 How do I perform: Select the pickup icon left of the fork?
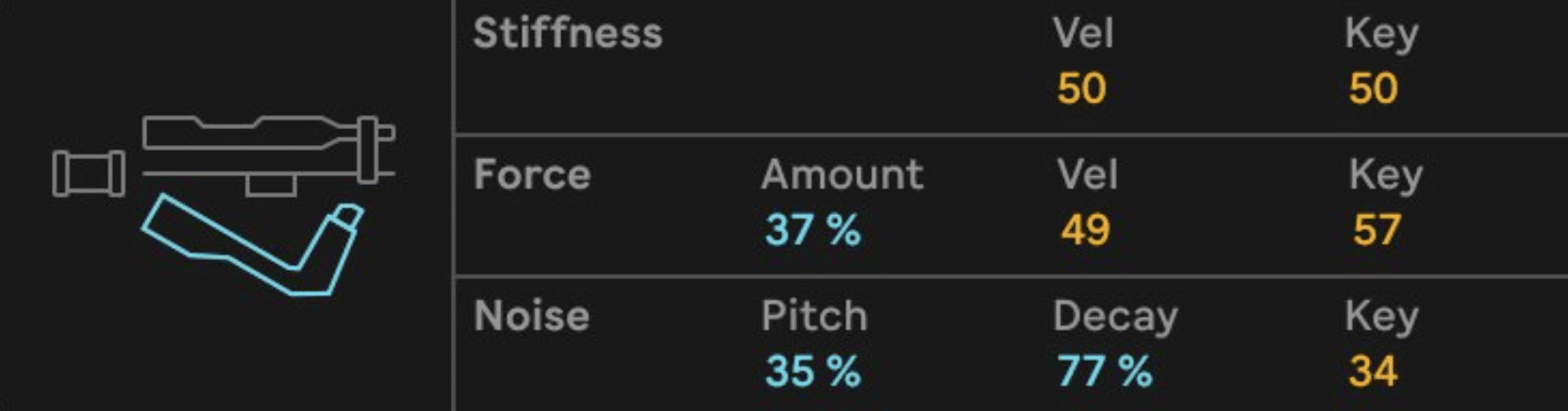tap(89, 173)
